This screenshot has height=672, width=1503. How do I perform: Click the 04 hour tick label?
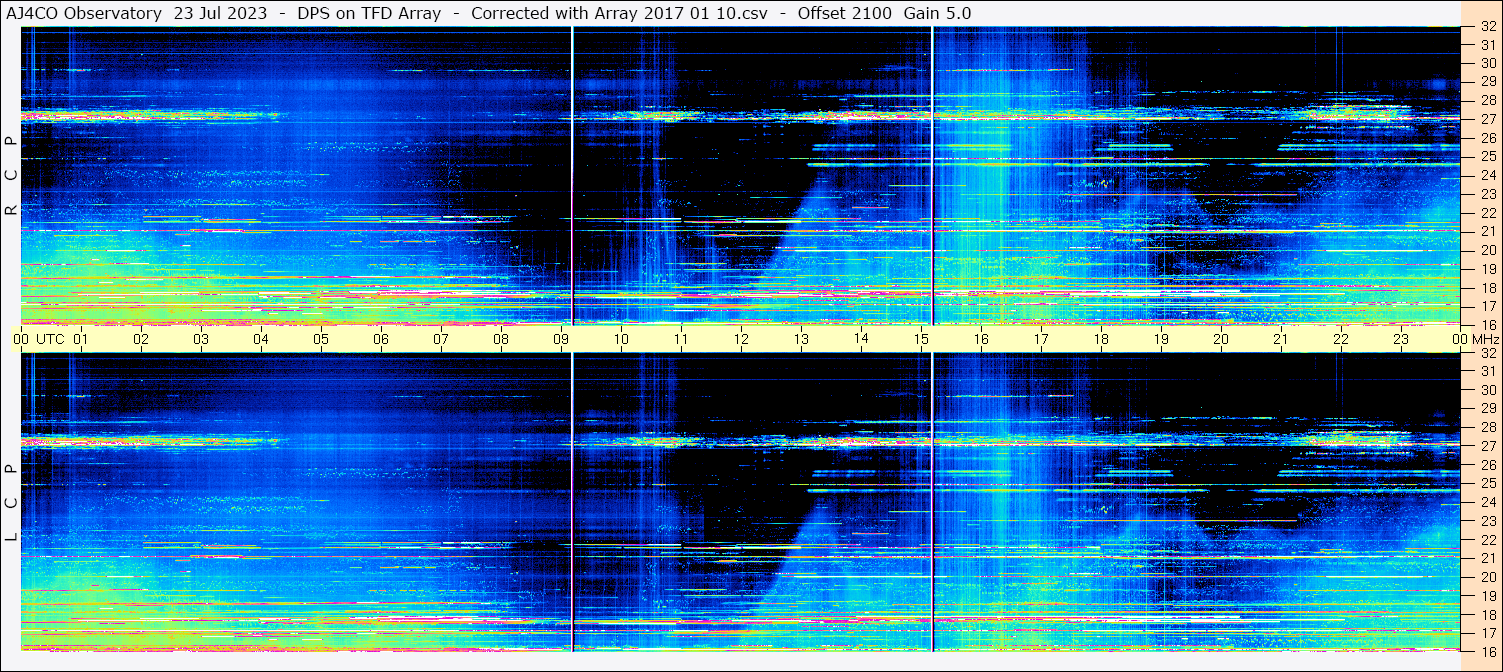tap(261, 339)
